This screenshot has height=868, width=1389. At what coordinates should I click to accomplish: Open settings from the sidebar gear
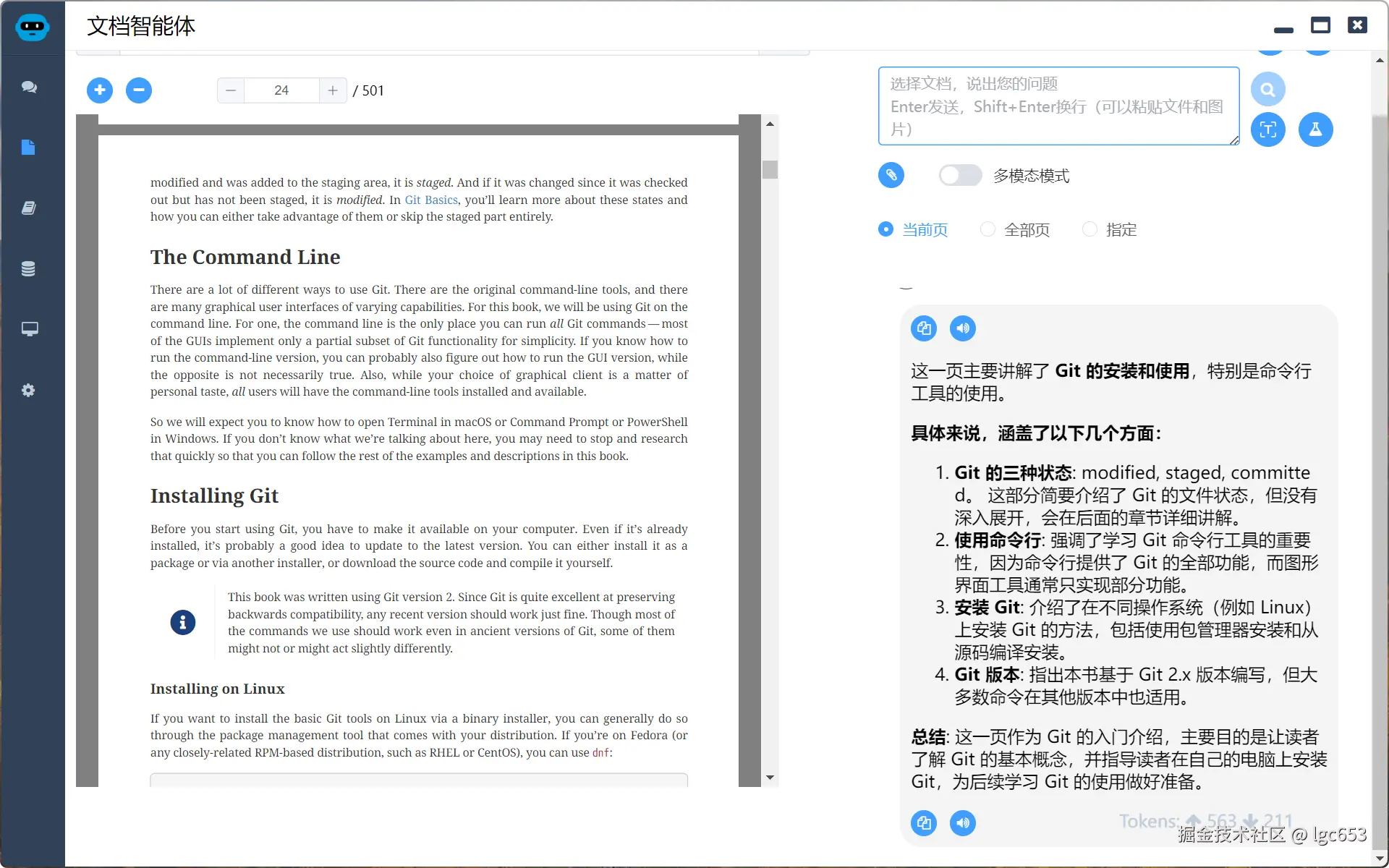tap(29, 390)
